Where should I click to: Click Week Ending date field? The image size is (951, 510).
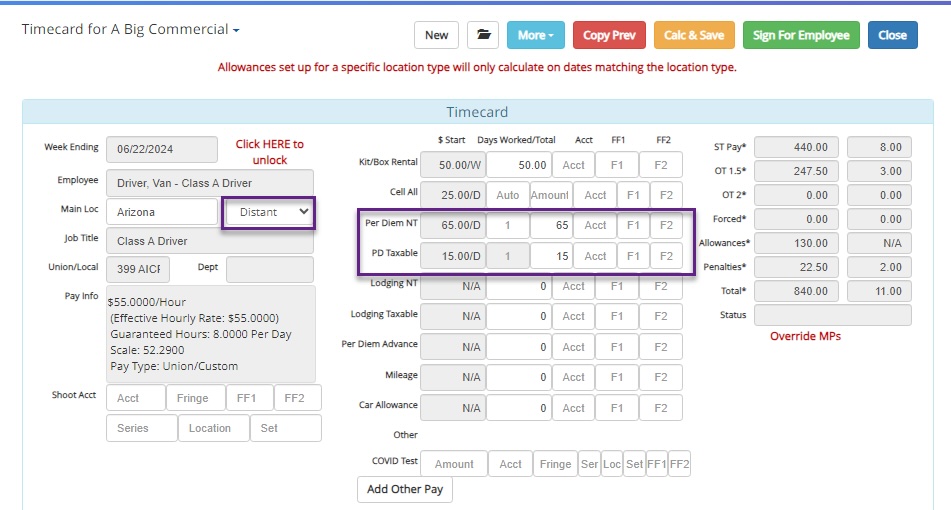tap(162, 149)
